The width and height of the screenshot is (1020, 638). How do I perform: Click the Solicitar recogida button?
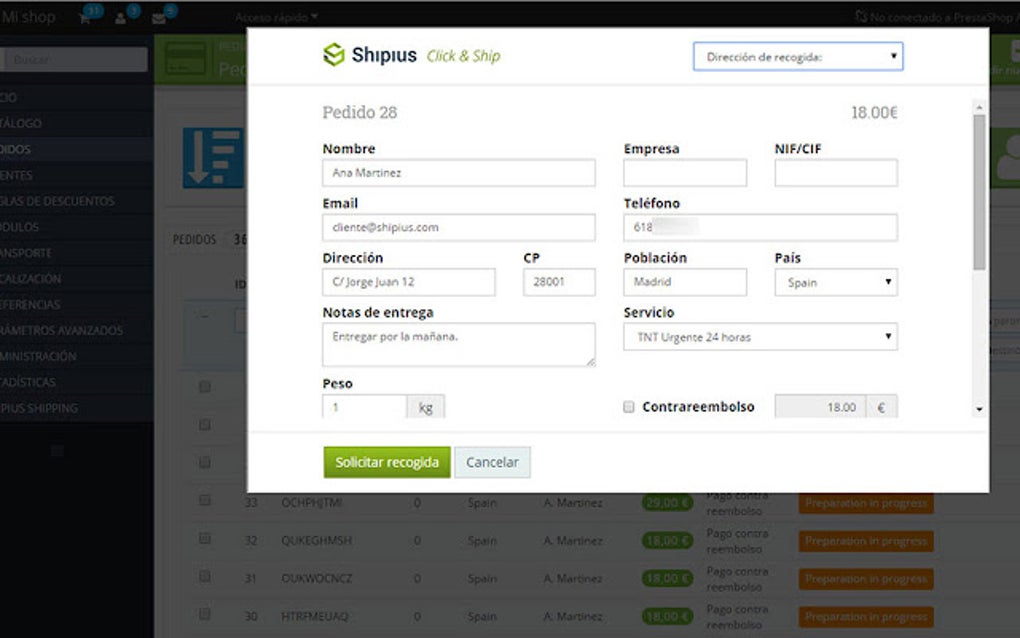[387, 462]
